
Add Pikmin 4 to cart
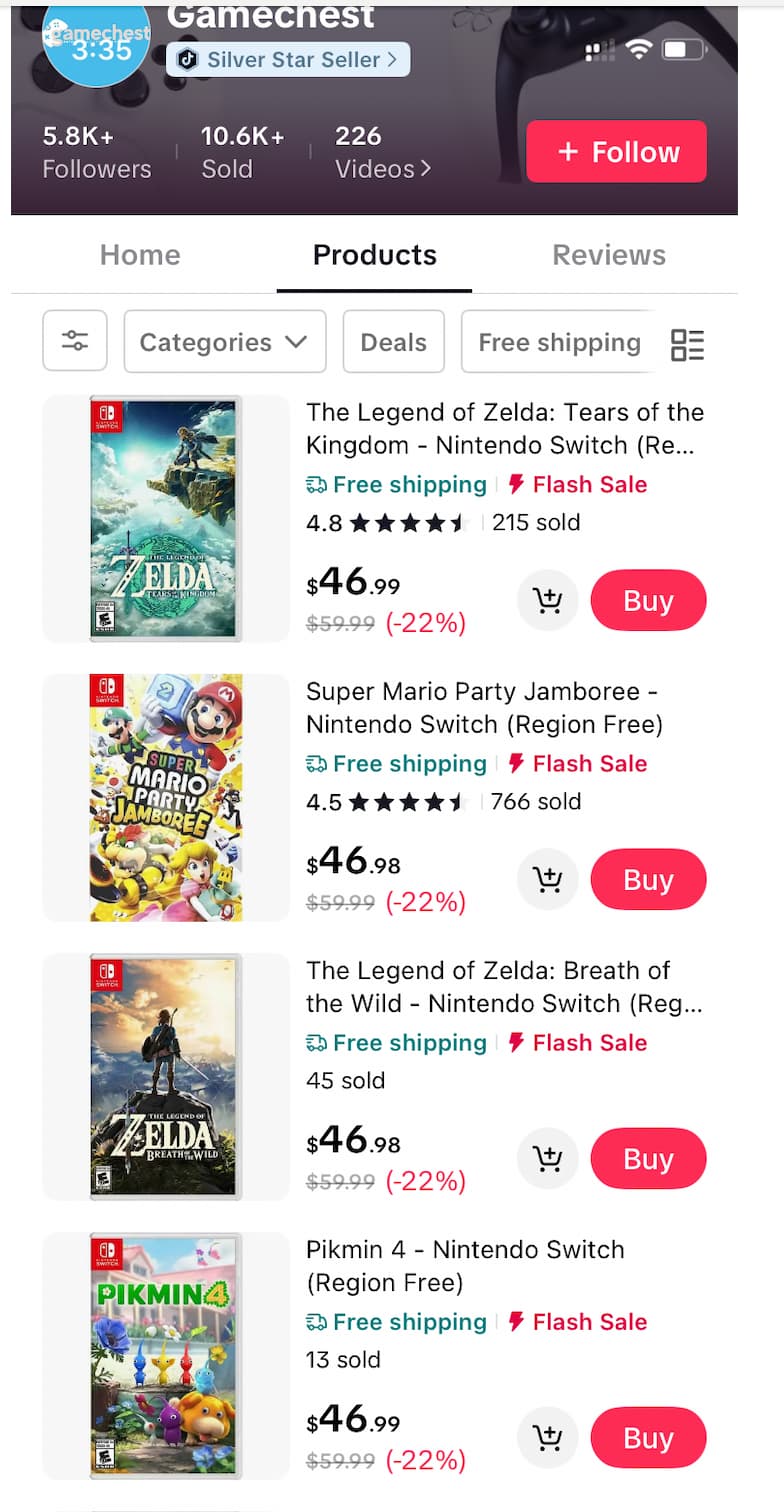[547, 1438]
